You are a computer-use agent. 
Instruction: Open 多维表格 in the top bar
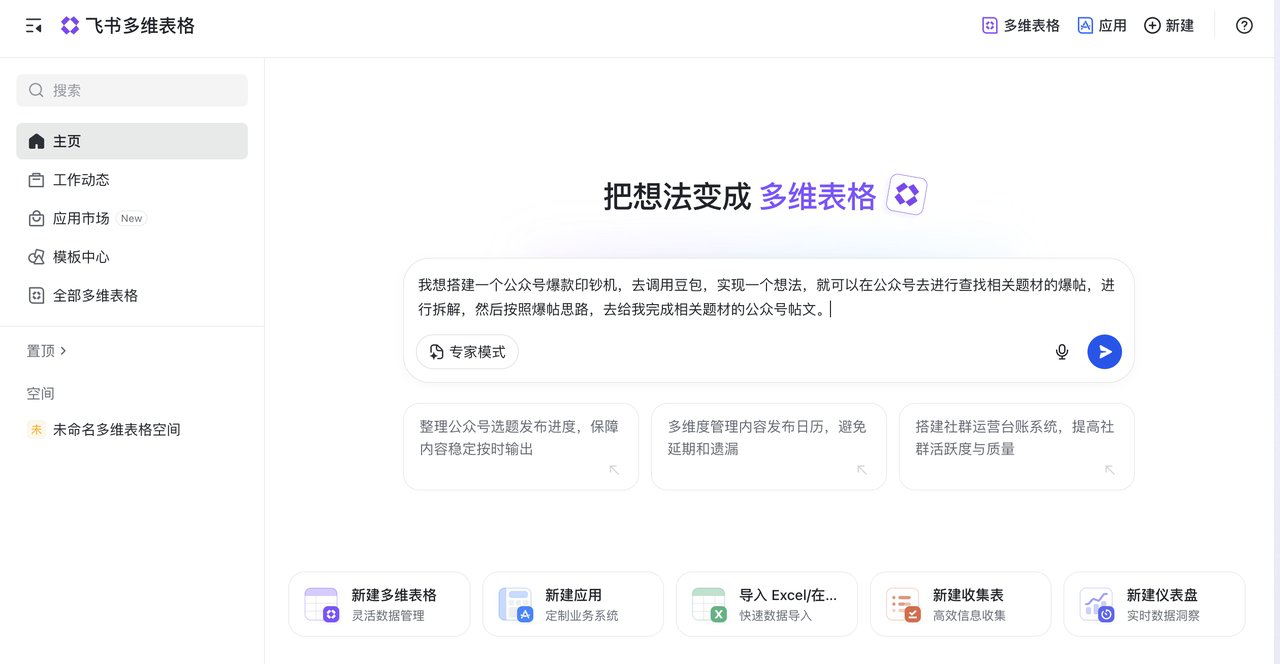(x=1021, y=26)
